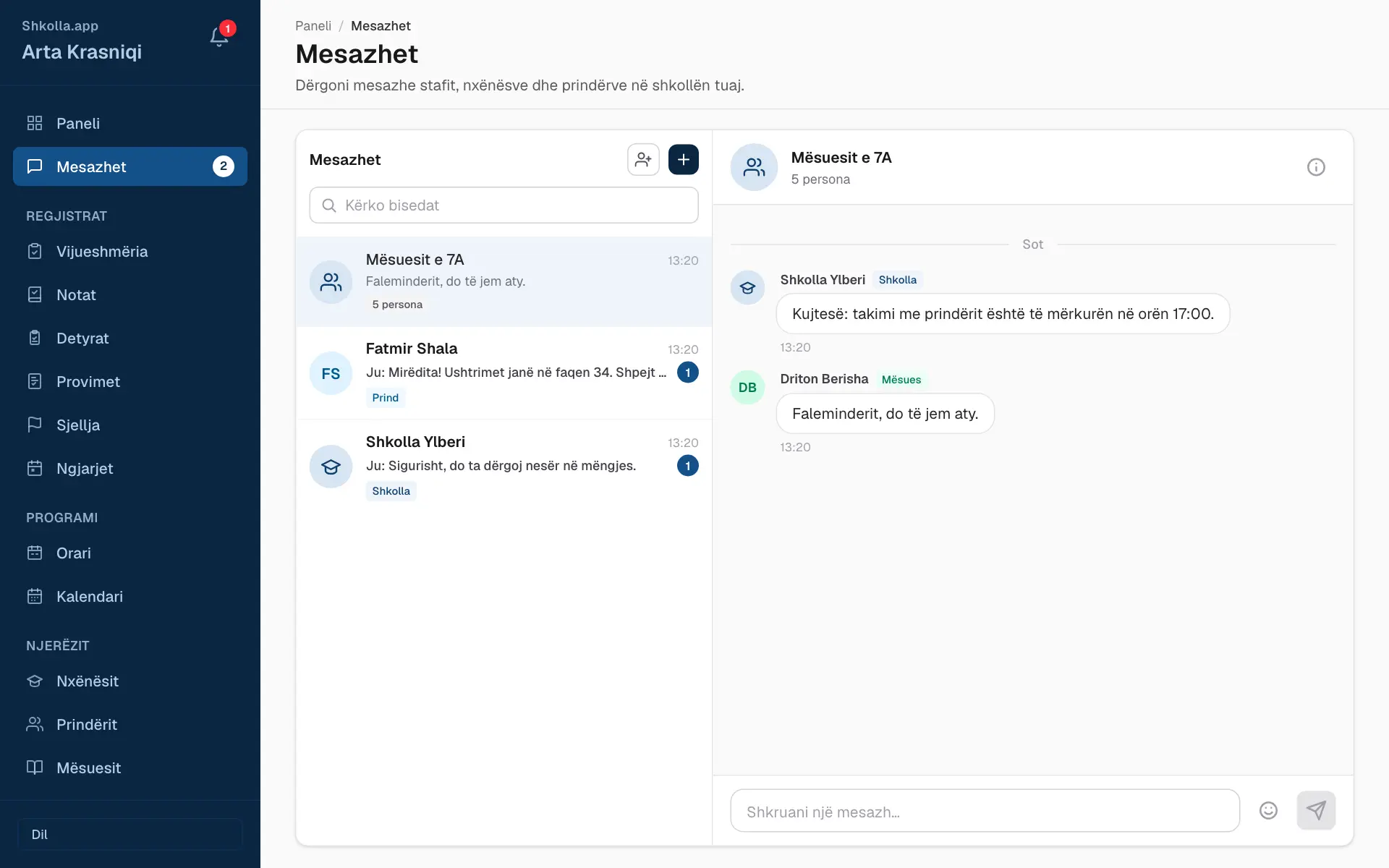Open the notifications bell

tap(219, 37)
